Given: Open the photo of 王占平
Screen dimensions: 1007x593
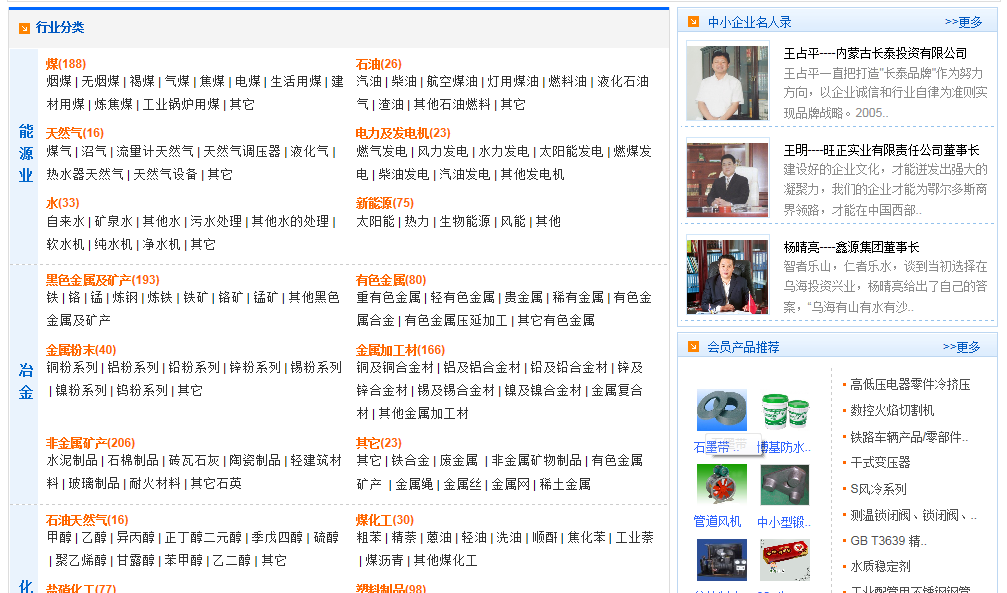Looking at the screenshot, I should coord(727,83).
